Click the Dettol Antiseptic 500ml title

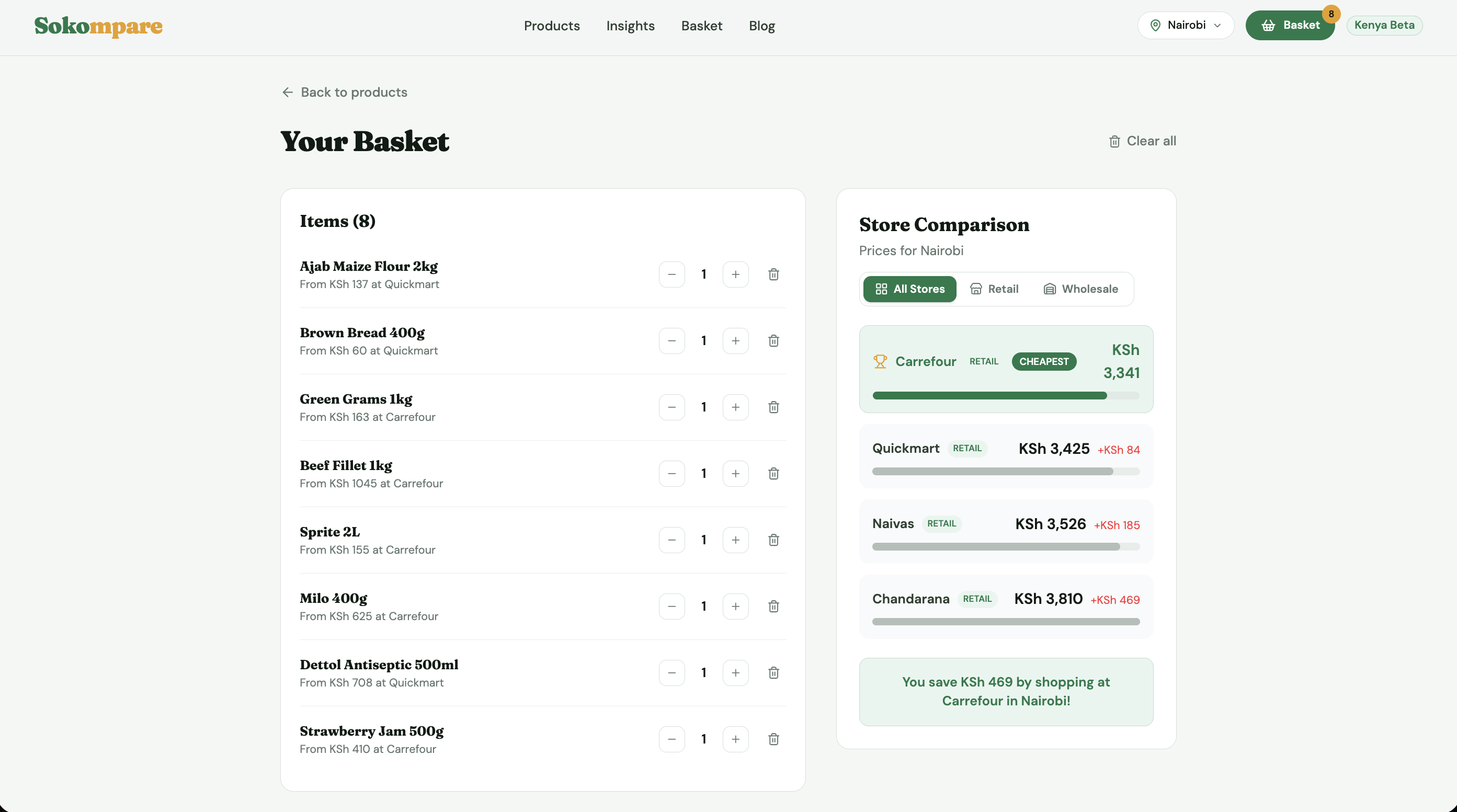pos(379,665)
